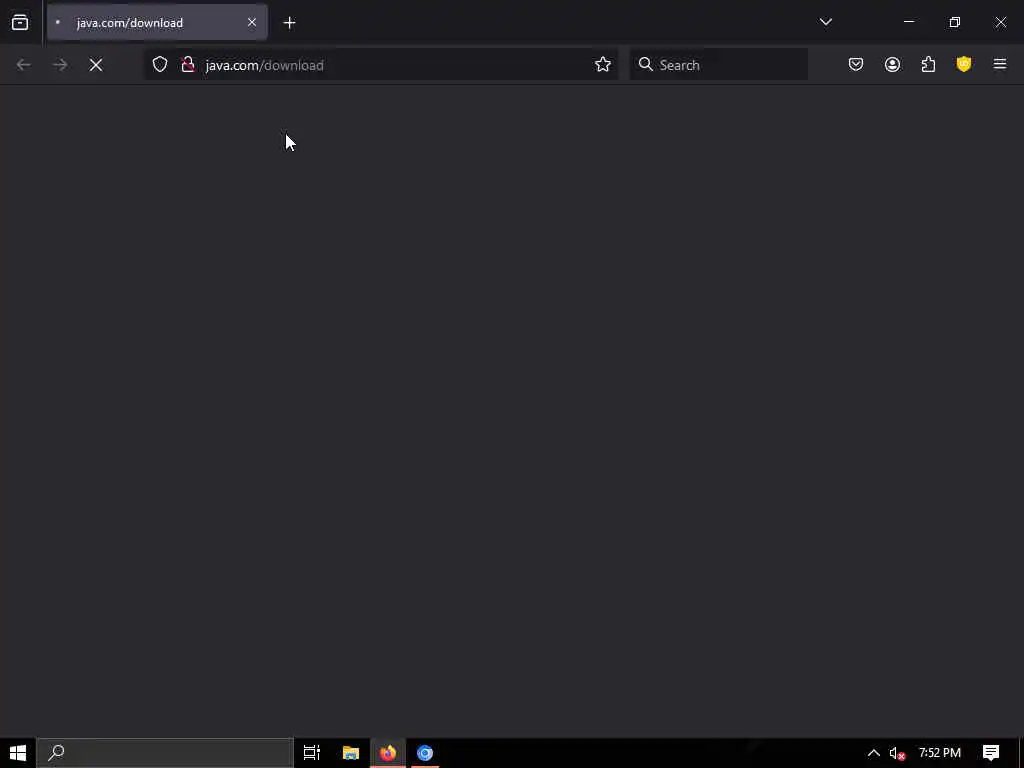Viewport: 1024px width, 768px height.
Task: Open Firefox View button
Action: (x=20, y=23)
